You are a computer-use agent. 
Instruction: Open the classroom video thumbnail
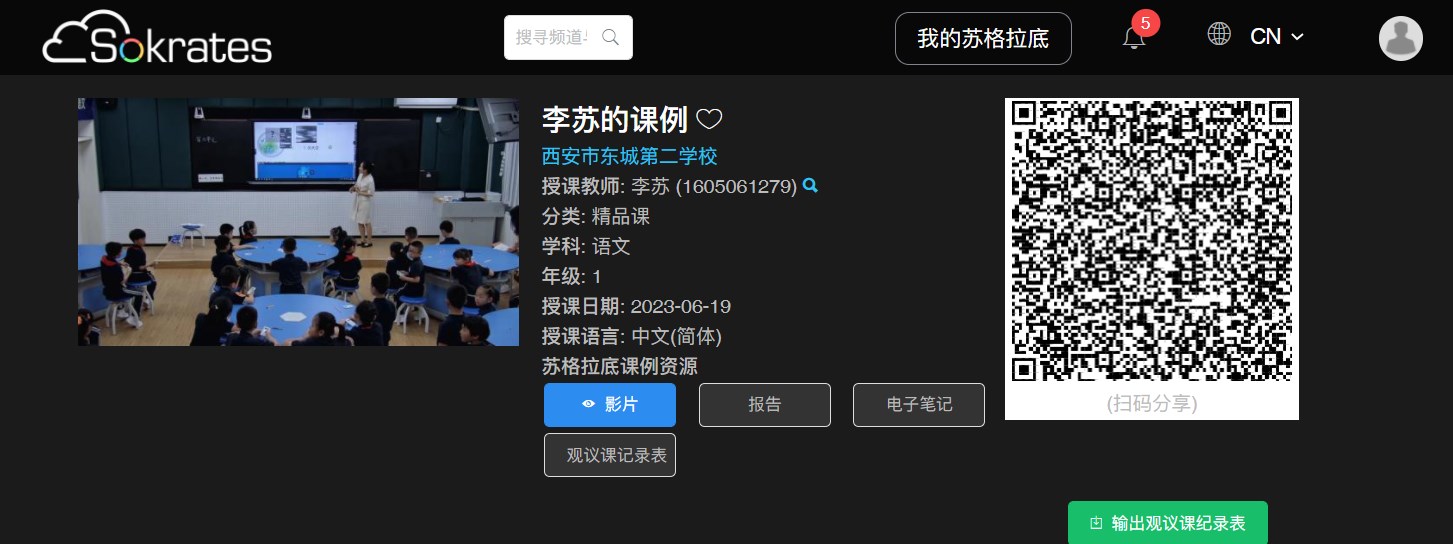coord(298,222)
